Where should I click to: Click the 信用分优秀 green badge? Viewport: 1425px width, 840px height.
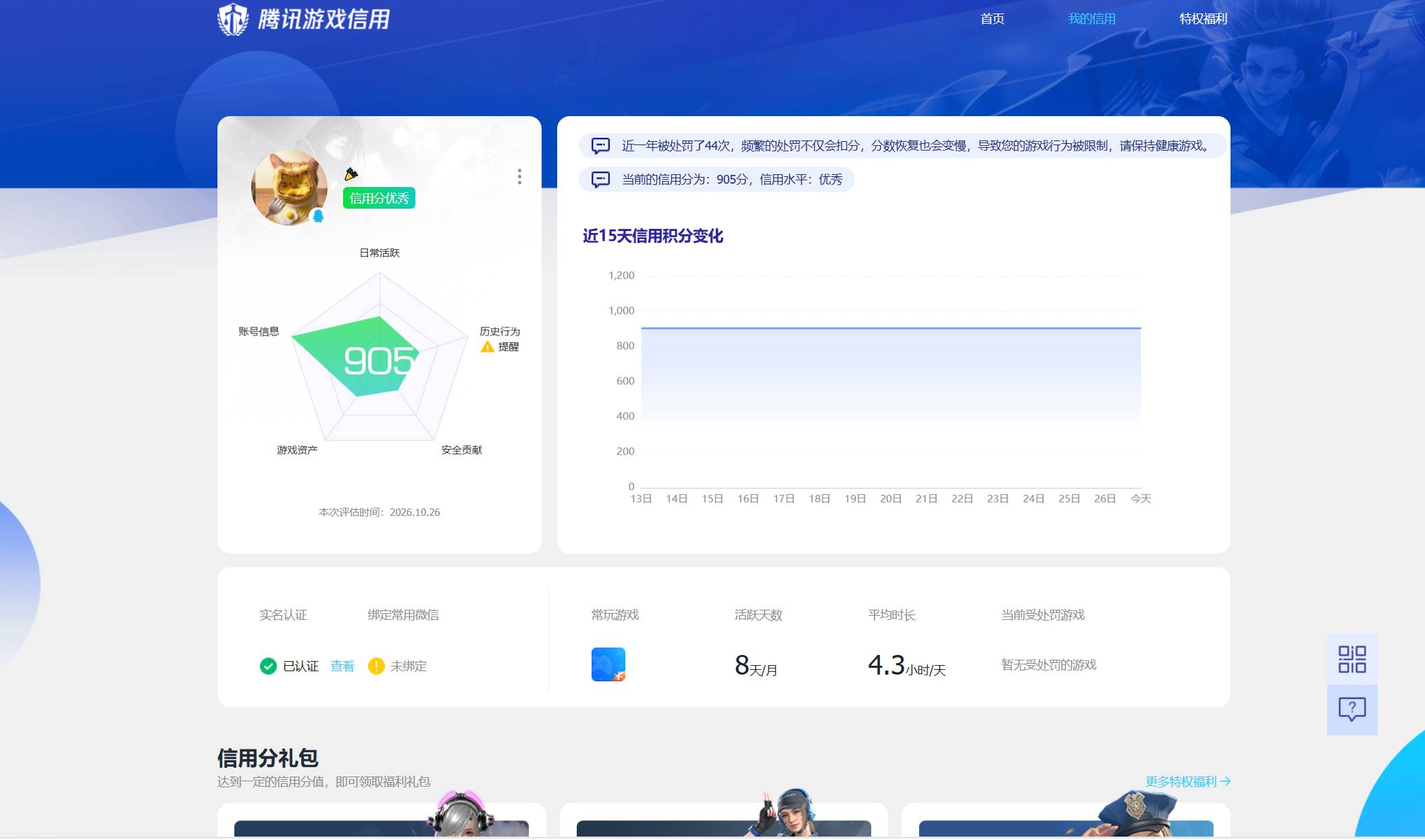tap(379, 198)
